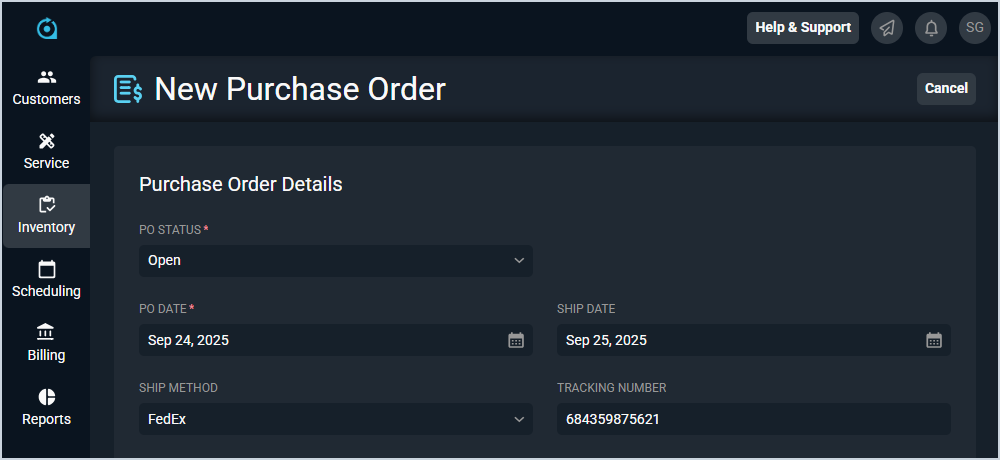
Task: Navigate to Scheduling
Action: (46, 280)
